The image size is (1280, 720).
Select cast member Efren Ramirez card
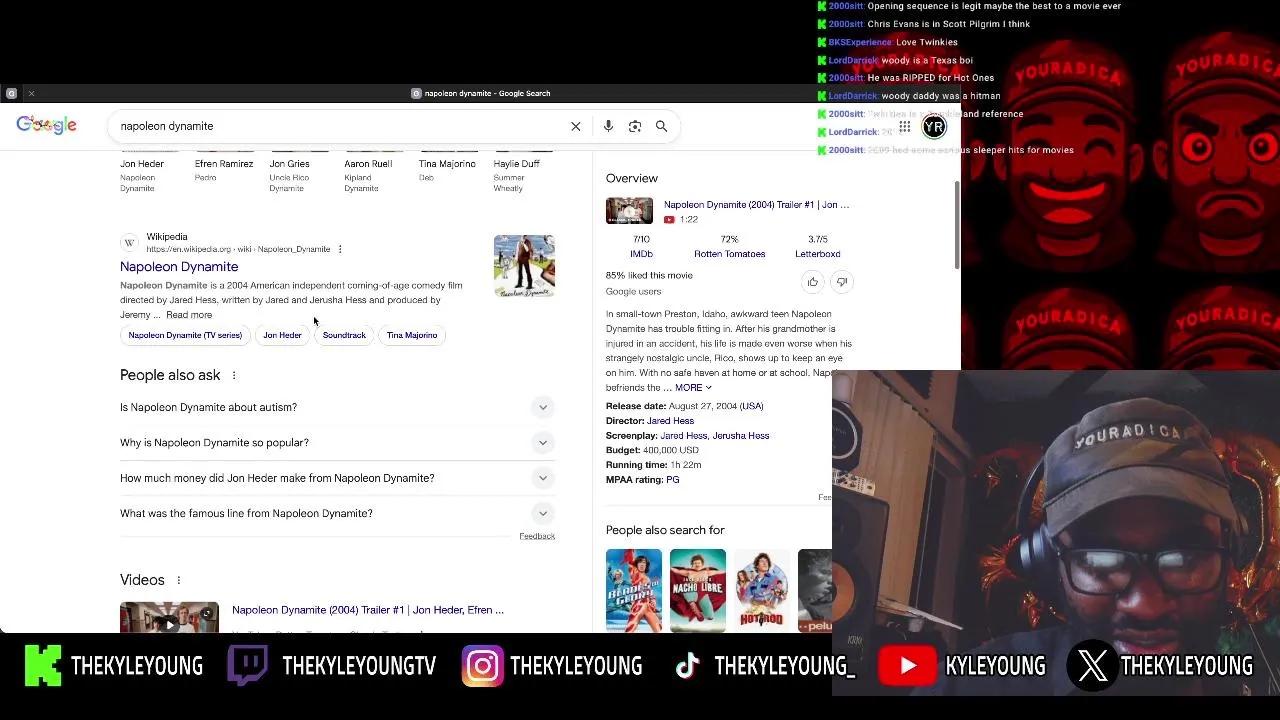pyautogui.click(x=224, y=168)
